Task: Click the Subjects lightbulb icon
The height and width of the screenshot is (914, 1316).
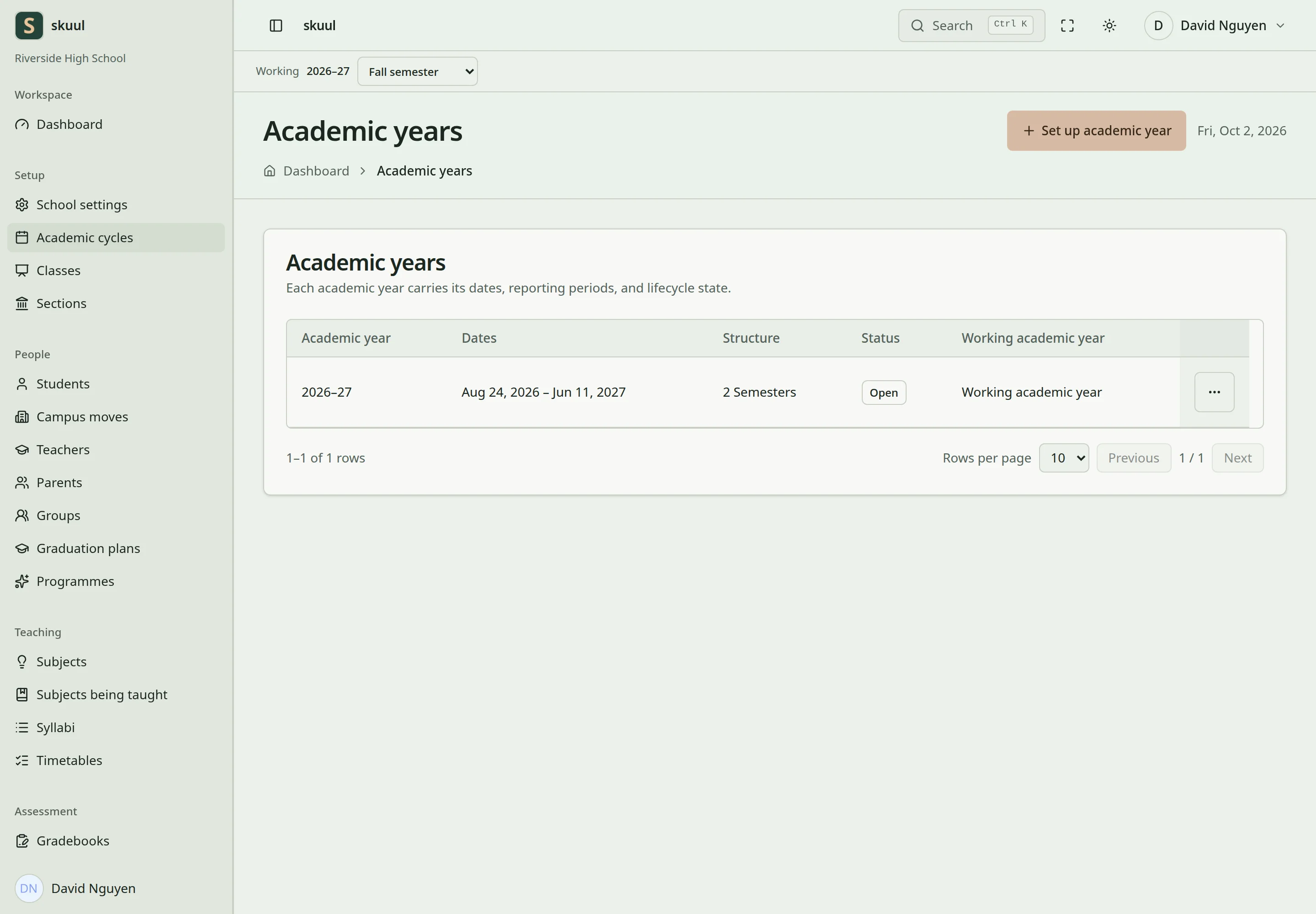Action: pos(22,661)
